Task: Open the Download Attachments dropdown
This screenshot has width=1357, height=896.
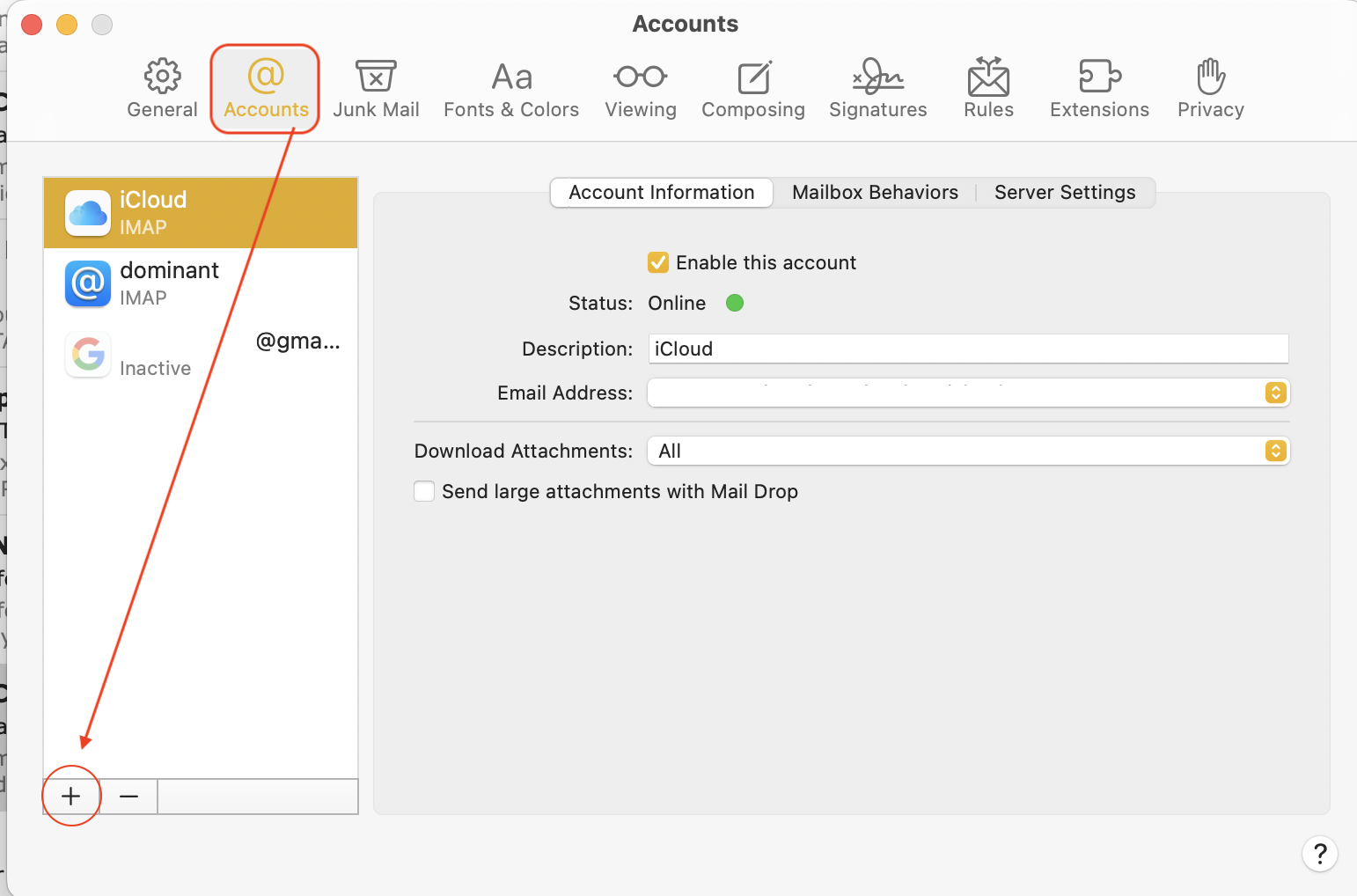Action: [x=968, y=451]
